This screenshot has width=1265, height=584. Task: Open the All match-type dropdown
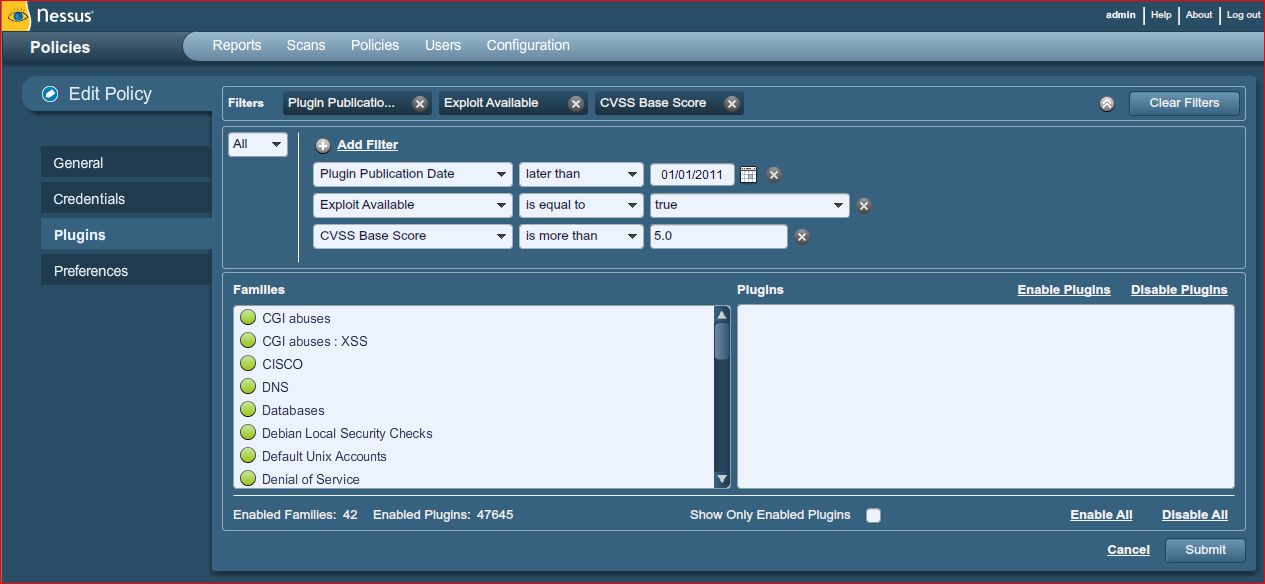tap(258, 145)
